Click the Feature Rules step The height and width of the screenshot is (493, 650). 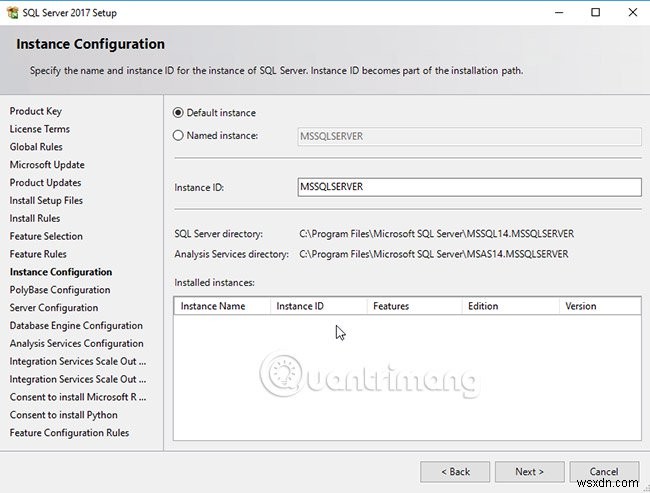38,254
